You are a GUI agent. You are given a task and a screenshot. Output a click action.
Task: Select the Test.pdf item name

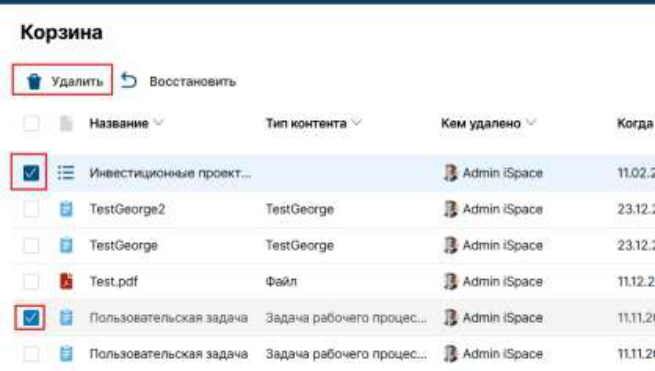coord(114,282)
